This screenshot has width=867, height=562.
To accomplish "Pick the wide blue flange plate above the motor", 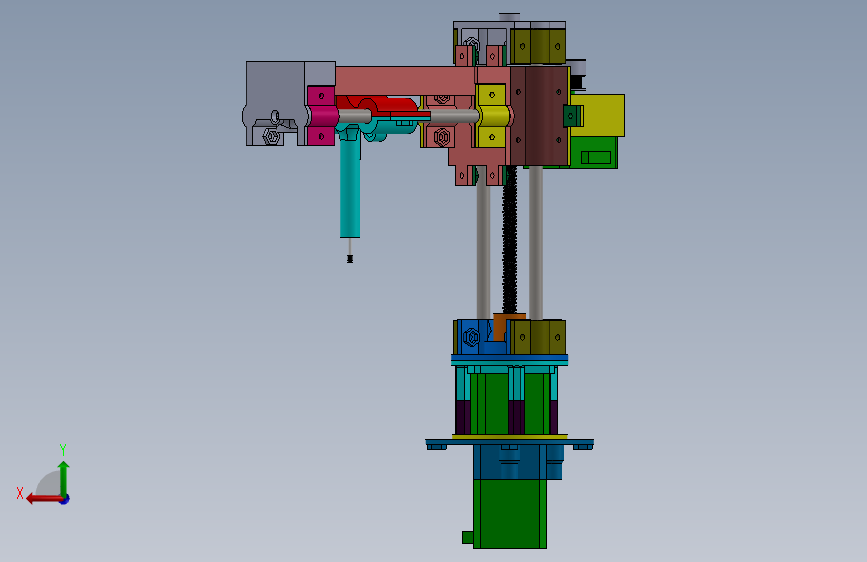I will [x=509, y=444].
